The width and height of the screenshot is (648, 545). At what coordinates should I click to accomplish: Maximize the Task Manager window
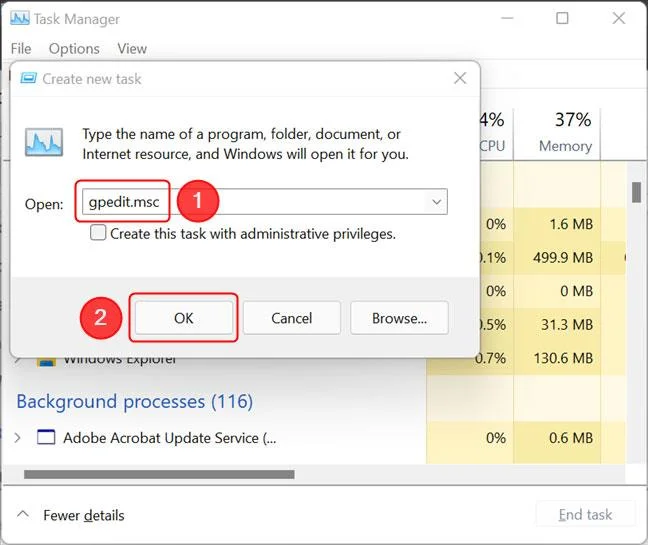[x=562, y=18]
